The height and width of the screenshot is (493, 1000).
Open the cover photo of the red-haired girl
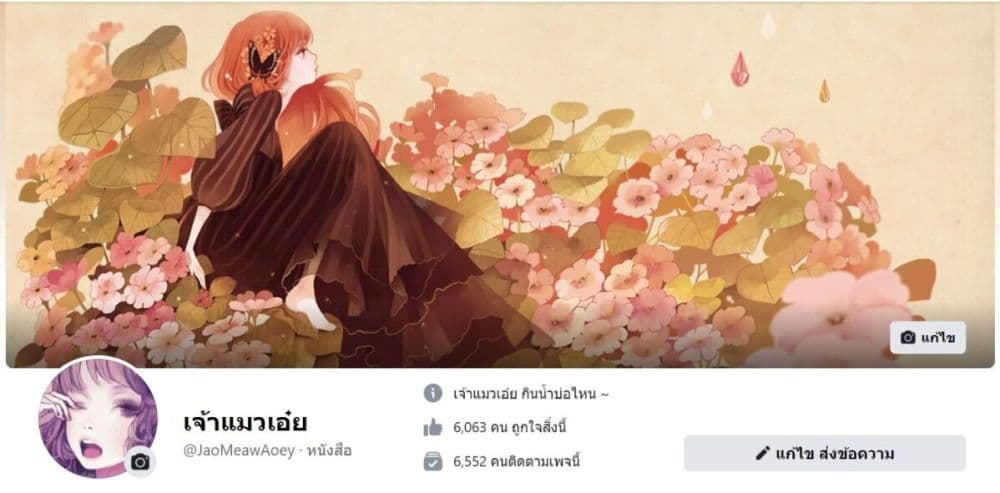click(500, 185)
